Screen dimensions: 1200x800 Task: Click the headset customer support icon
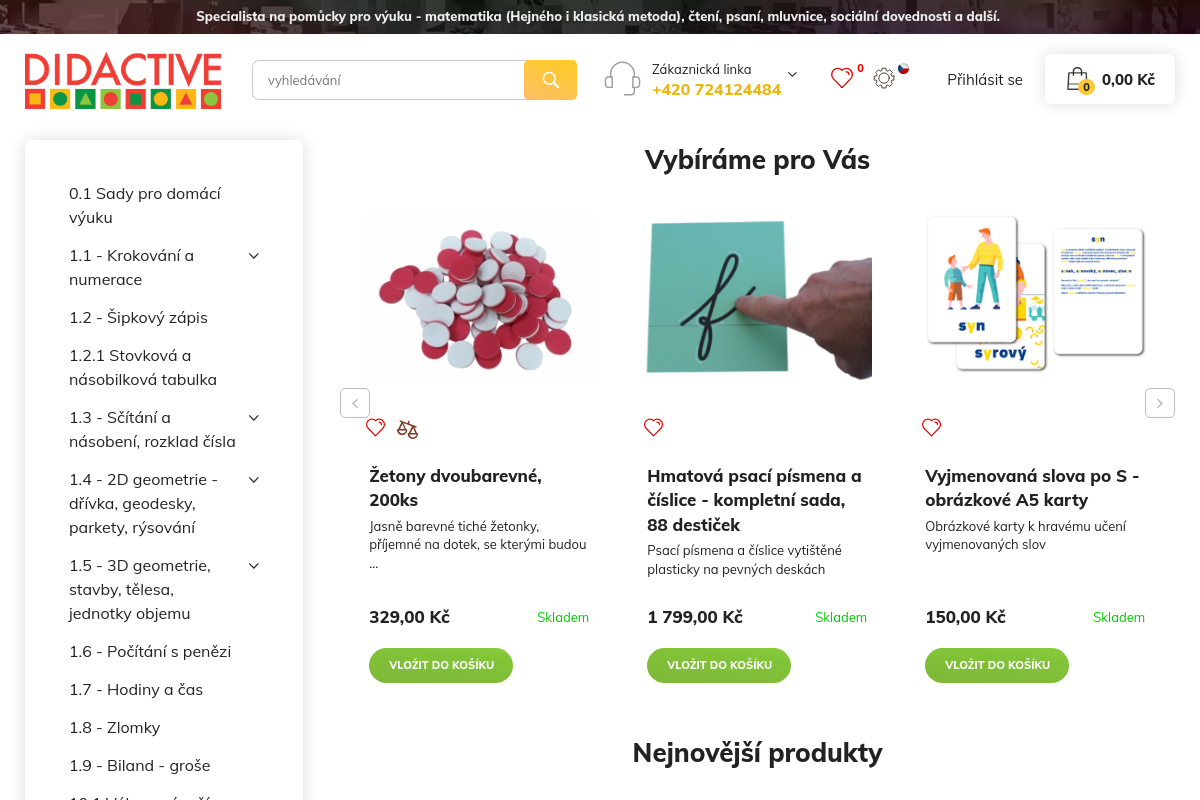622,77
